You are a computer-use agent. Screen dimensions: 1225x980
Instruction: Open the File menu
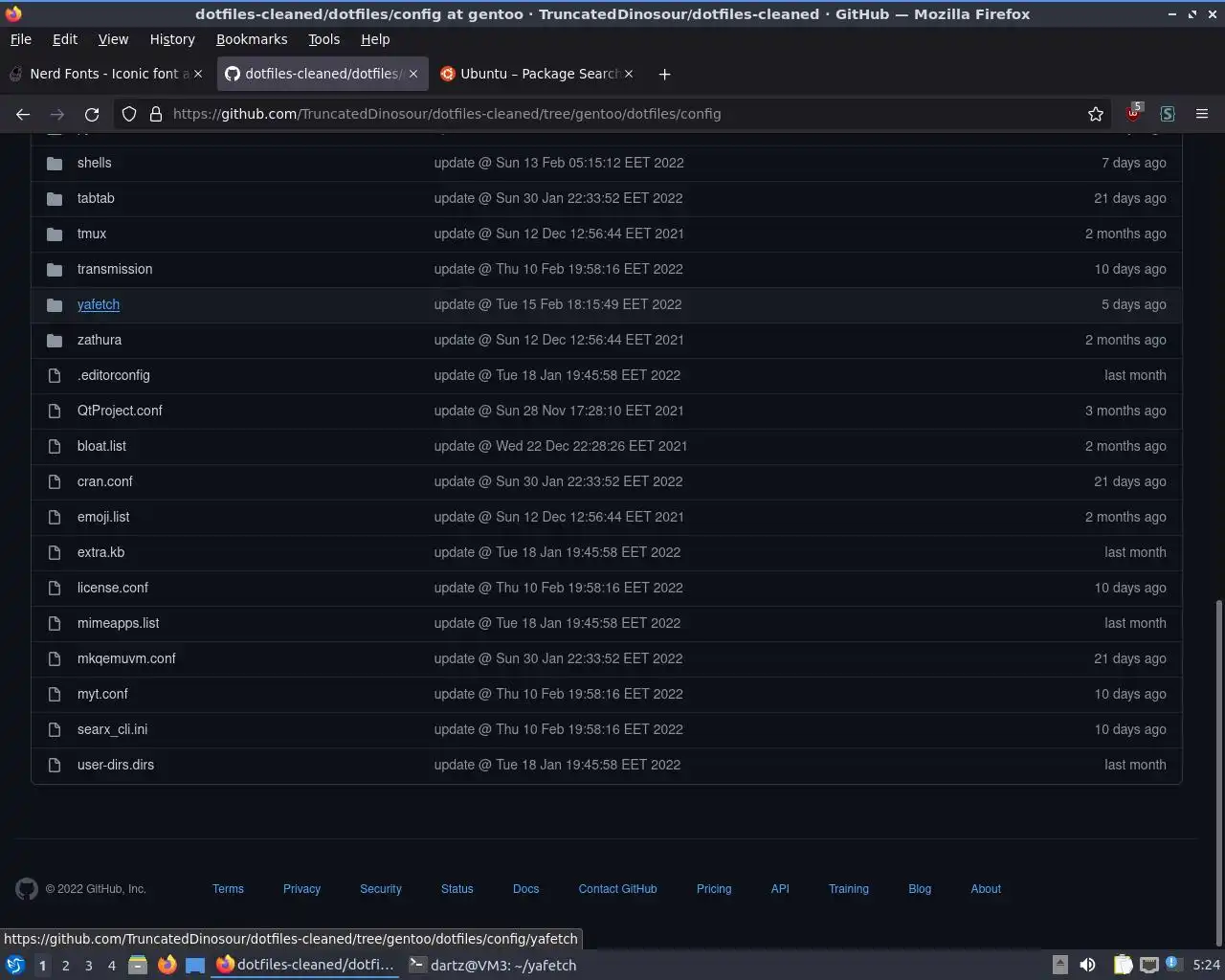tap(20, 39)
